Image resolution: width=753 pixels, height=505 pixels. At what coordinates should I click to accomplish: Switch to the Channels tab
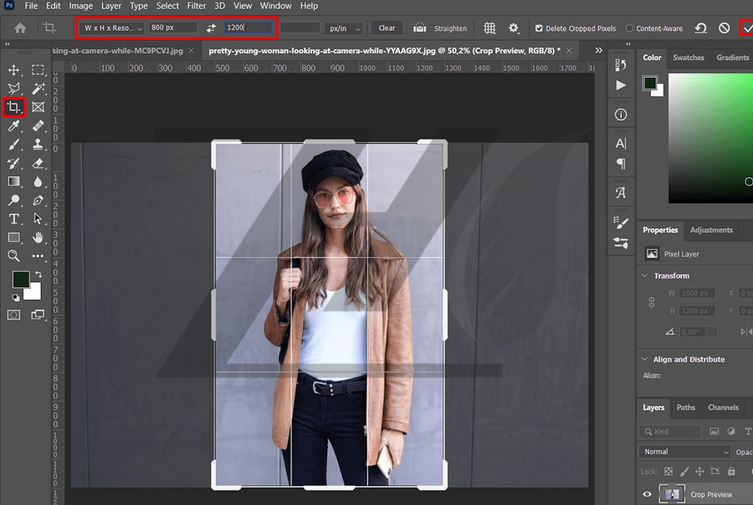(x=723, y=407)
